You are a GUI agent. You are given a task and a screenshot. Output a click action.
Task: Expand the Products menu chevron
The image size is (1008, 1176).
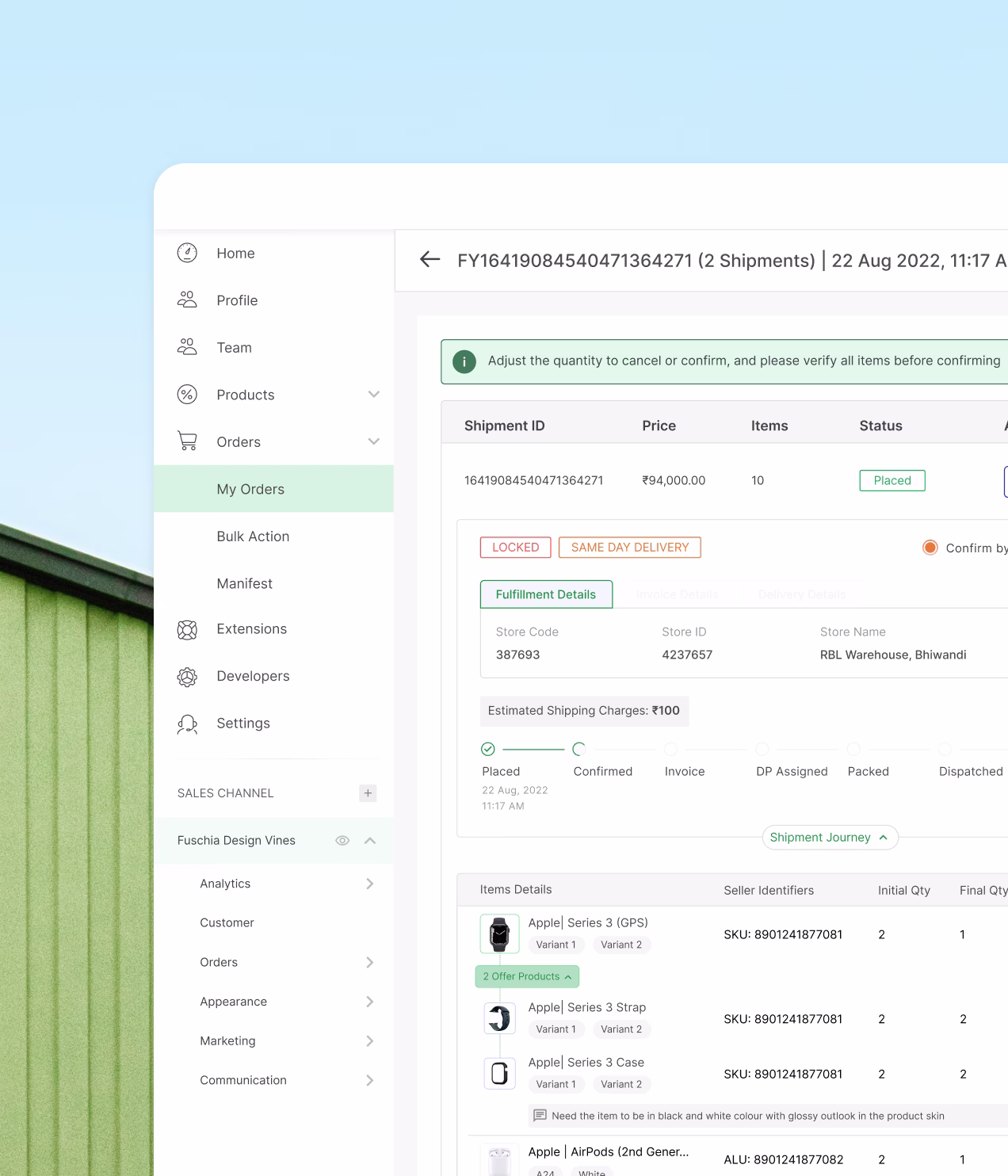pos(373,394)
